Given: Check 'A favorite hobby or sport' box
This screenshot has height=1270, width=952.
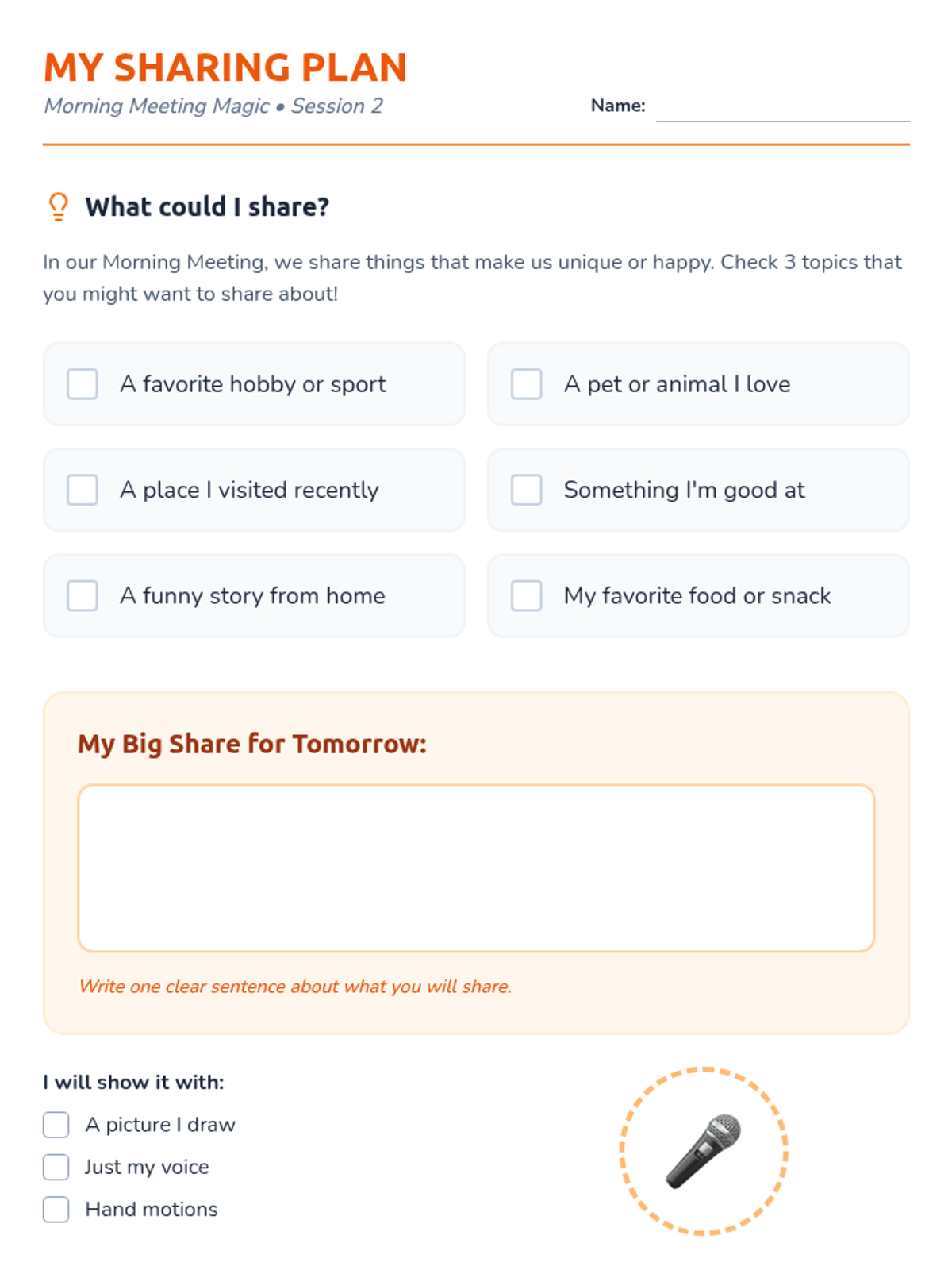Looking at the screenshot, I should [83, 384].
